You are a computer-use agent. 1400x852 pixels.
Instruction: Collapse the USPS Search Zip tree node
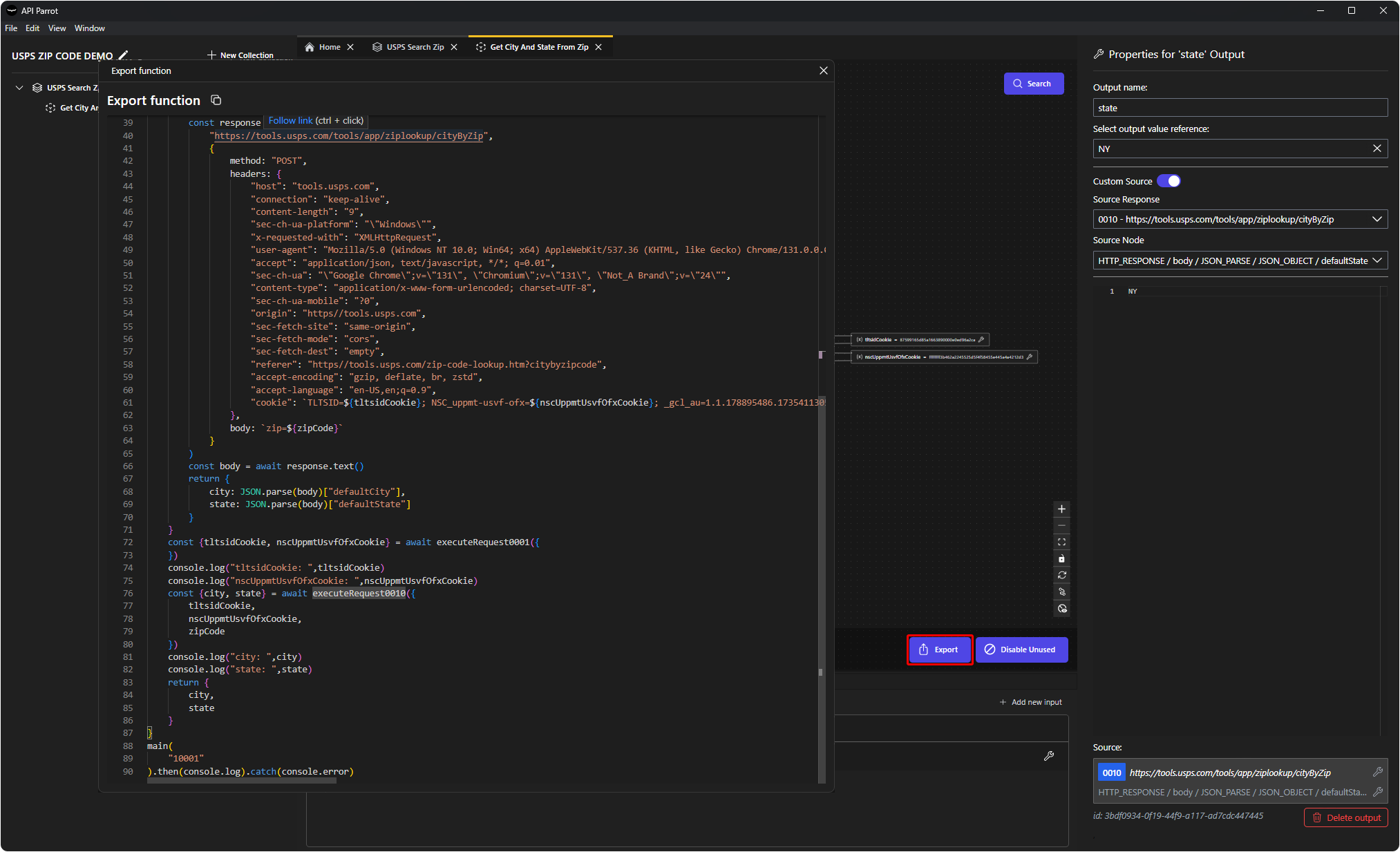19,88
